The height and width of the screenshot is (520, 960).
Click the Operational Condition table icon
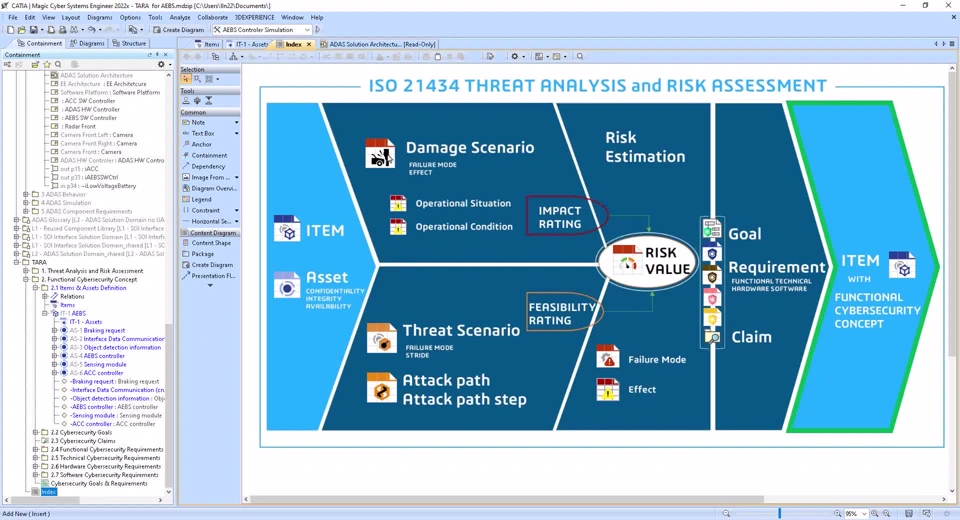(x=398, y=227)
